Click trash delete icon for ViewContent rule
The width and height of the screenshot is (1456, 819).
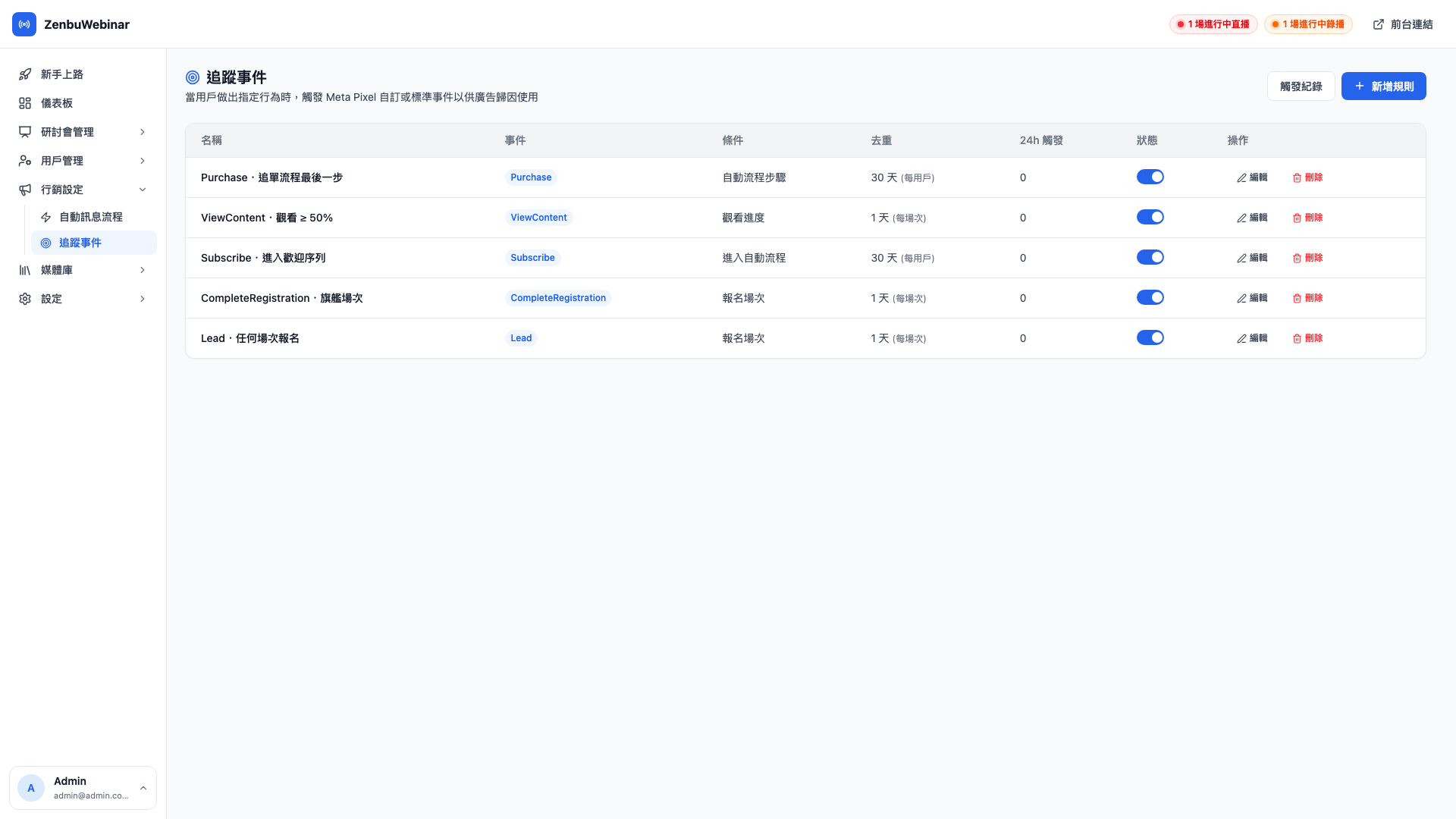pos(1297,218)
